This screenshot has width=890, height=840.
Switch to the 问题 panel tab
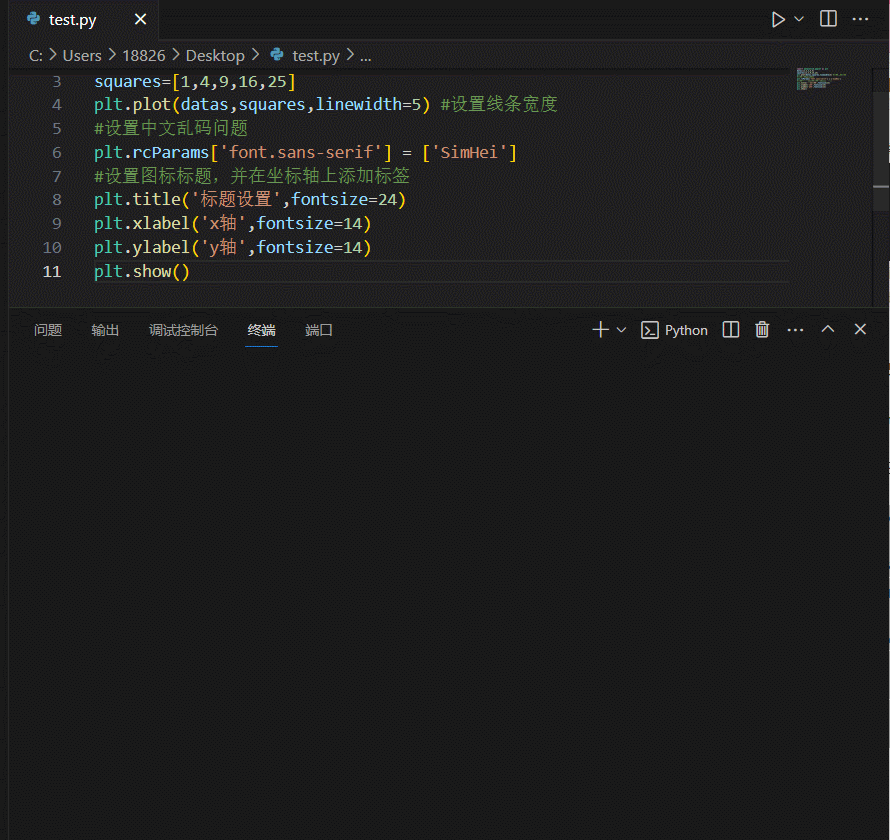[48, 330]
